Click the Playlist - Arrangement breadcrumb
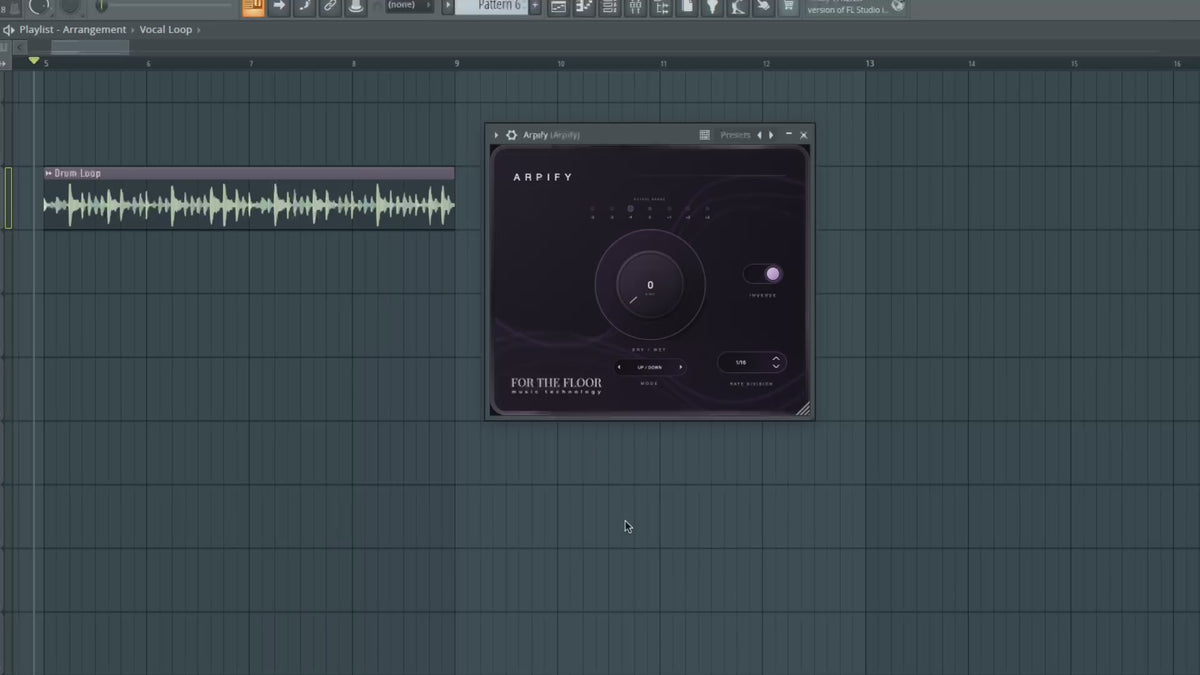 click(x=73, y=30)
